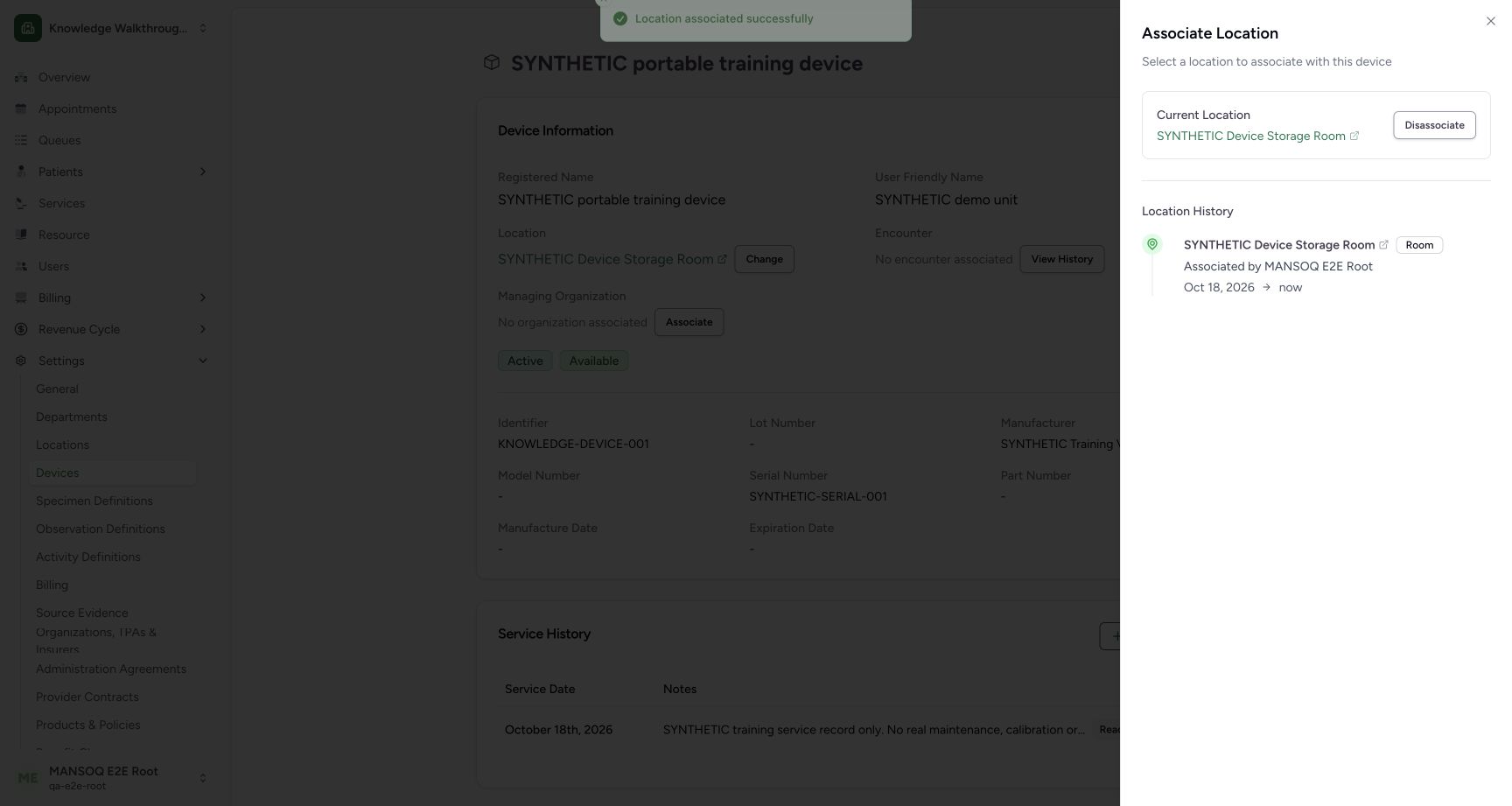Click the Change location button
Screen dimensions: 1512x806
(764, 259)
